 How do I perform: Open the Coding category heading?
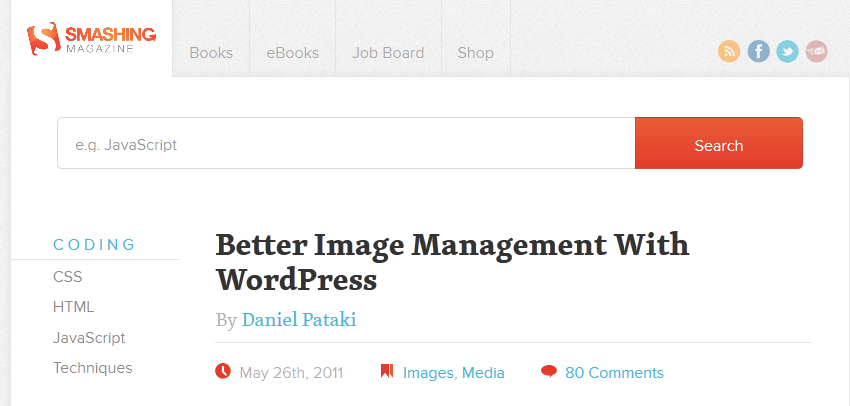pyautogui.click(x=94, y=244)
